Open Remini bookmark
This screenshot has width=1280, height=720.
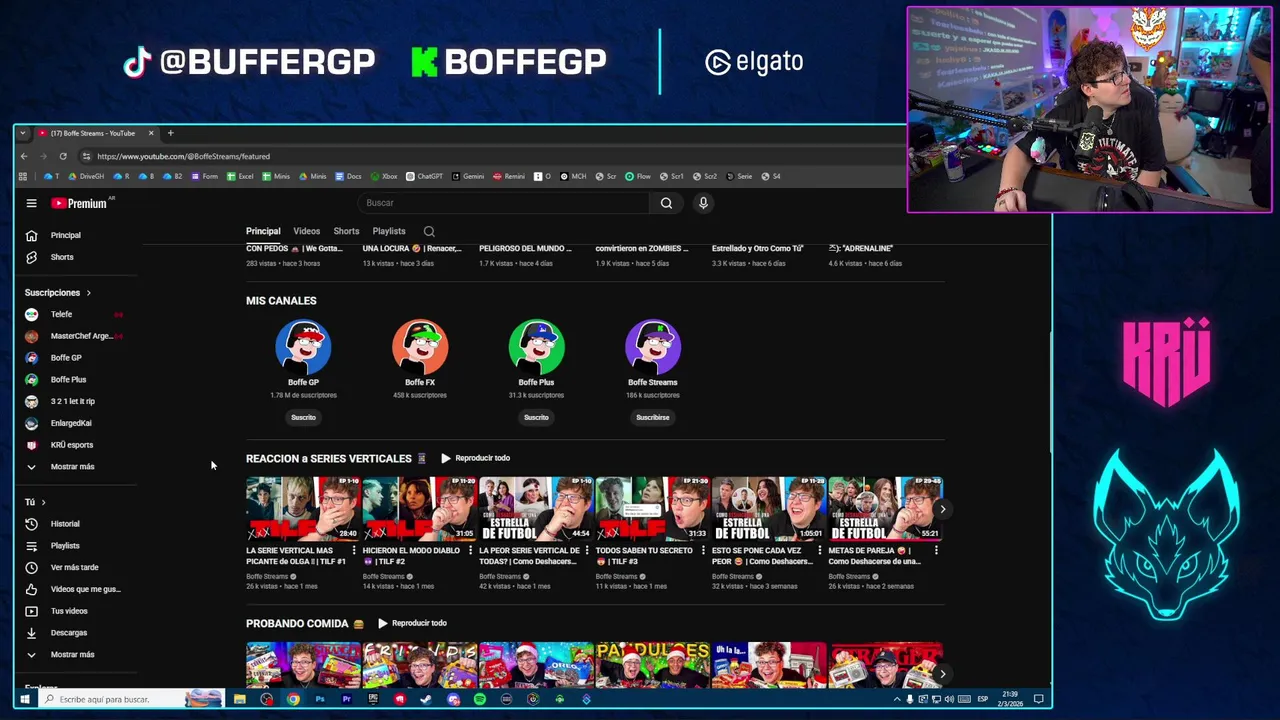point(509,176)
